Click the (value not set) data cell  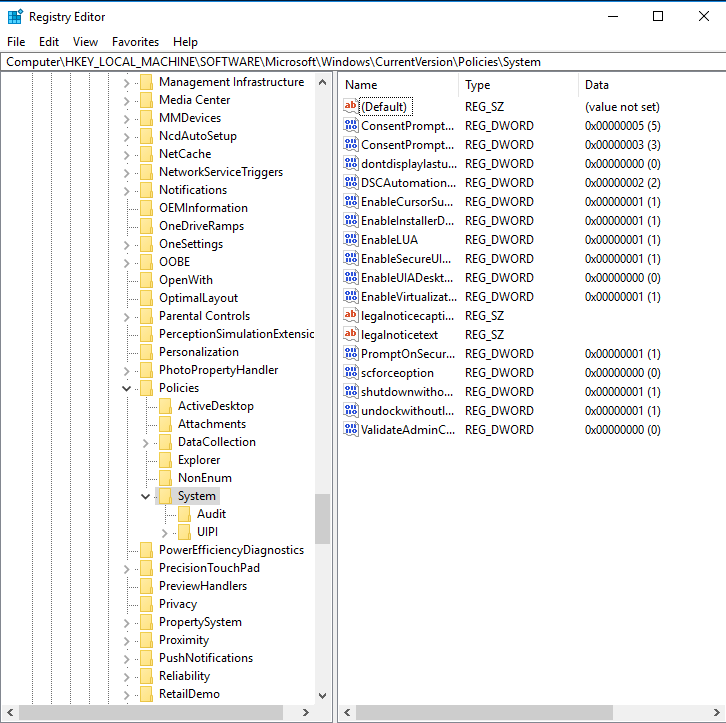pyautogui.click(x=622, y=107)
